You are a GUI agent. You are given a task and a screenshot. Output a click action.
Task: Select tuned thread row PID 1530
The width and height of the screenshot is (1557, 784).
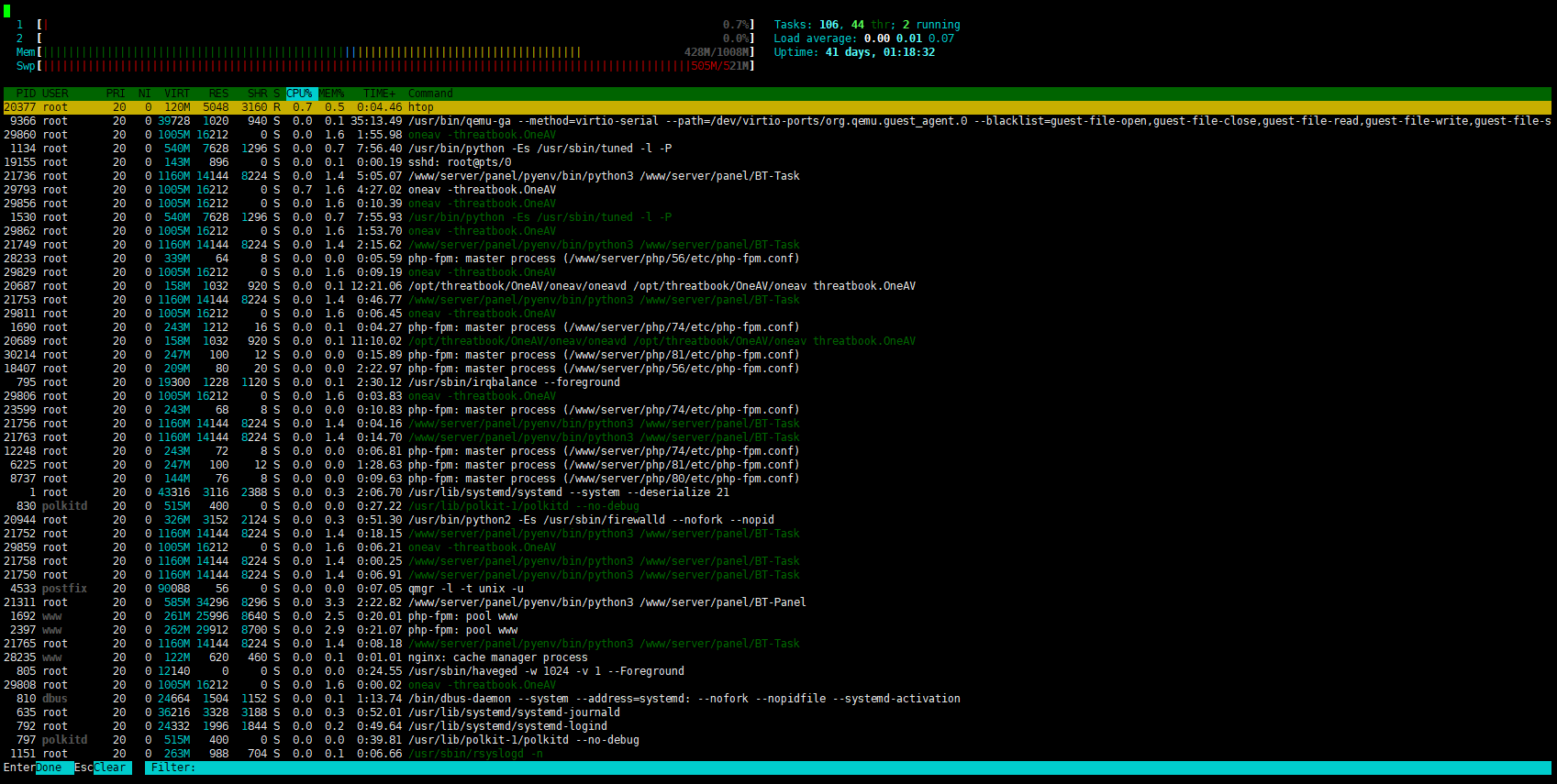pos(777,217)
